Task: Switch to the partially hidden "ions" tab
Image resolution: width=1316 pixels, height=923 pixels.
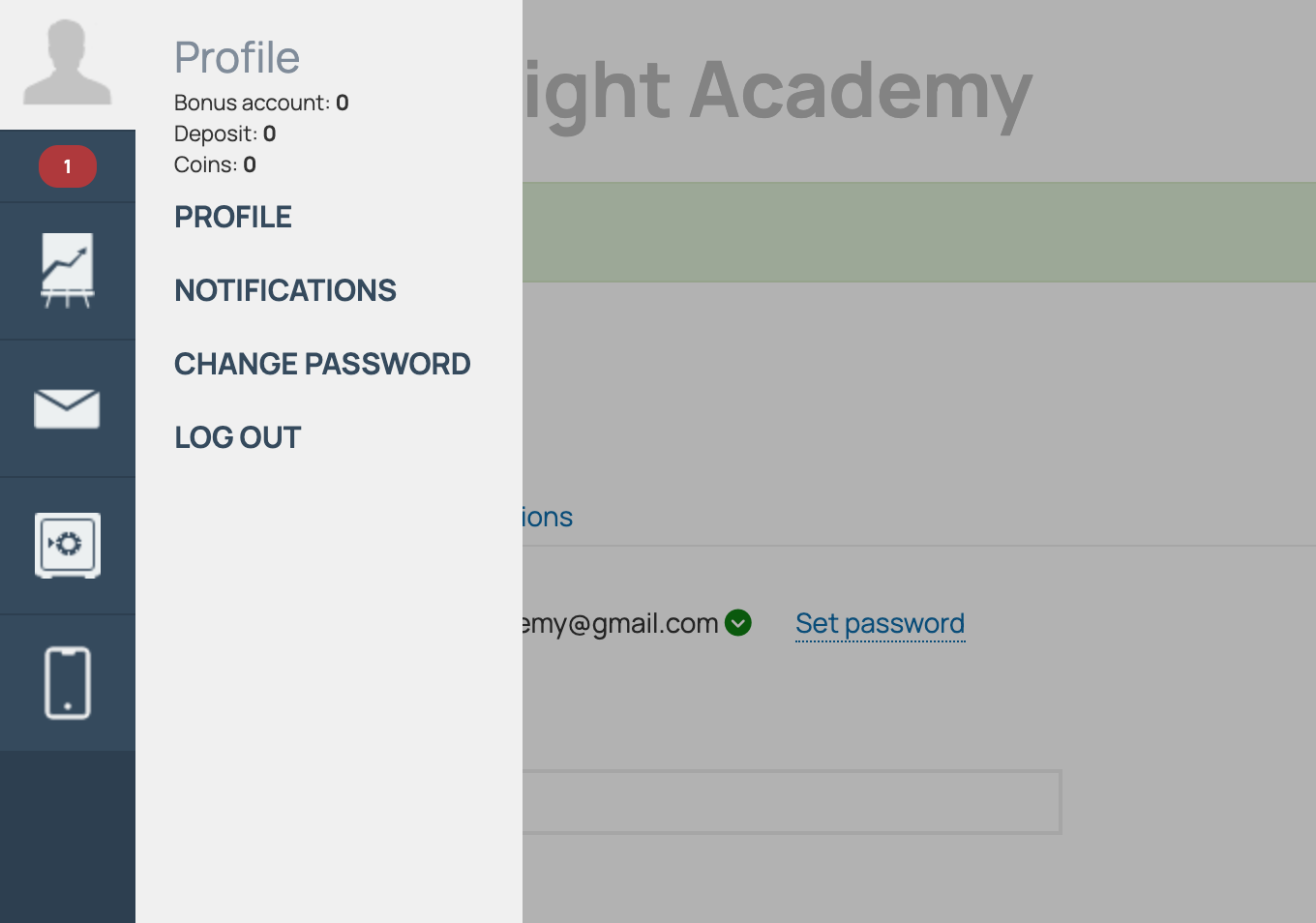Action: (x=548, y=518)
